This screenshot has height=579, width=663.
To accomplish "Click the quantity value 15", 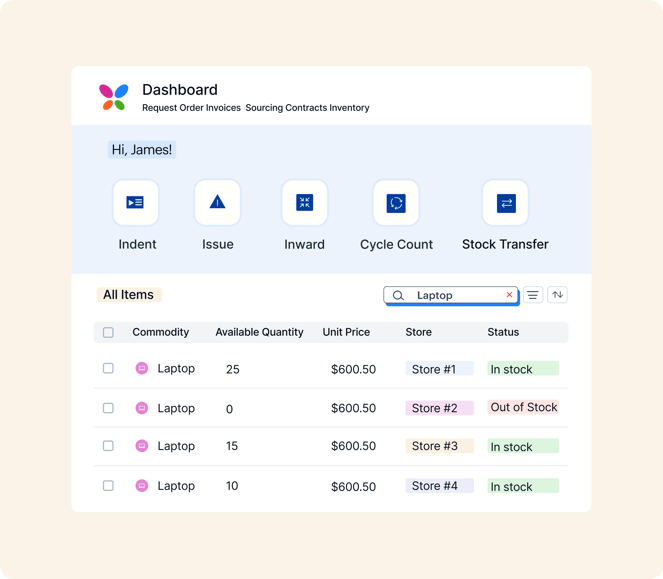I will click(232, 446).
